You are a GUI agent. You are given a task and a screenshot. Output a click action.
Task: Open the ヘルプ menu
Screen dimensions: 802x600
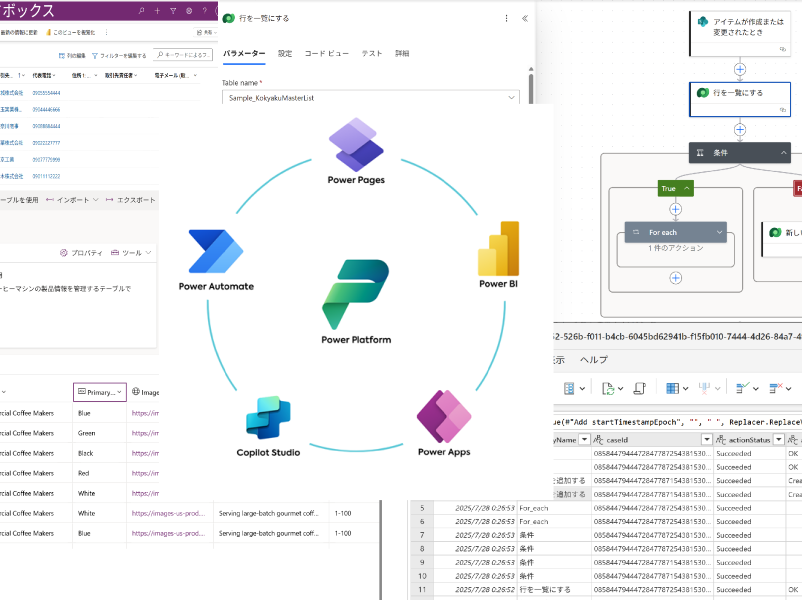coord(594,359)
